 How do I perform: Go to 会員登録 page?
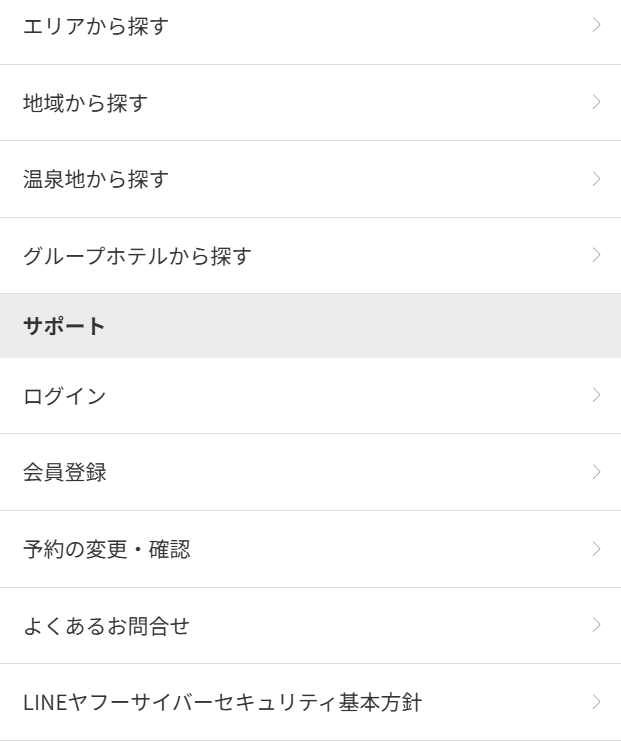pyautogui.click(x=310, y=472)
